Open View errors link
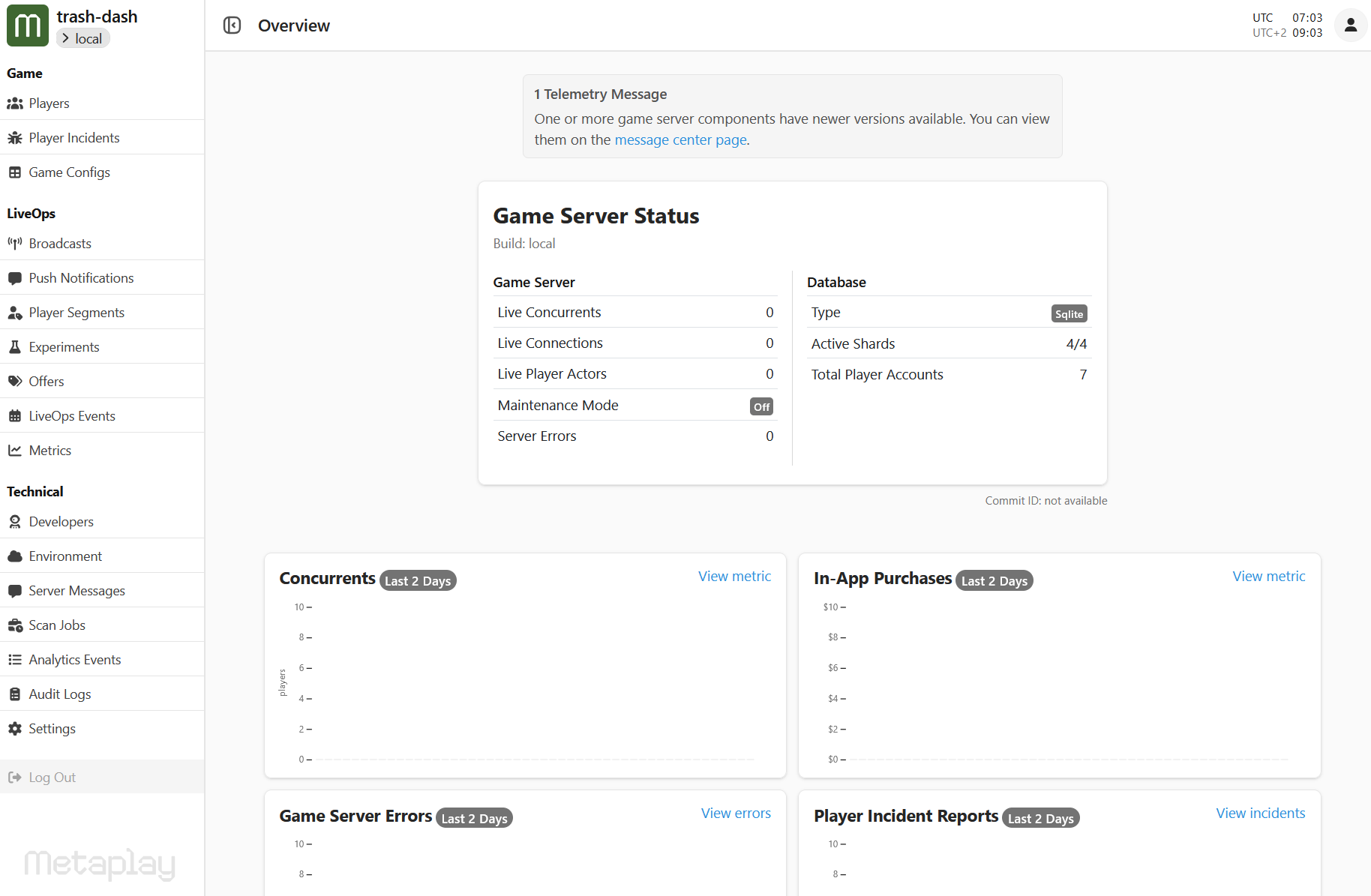The height and width of the screenshot is (896, 1371). [x=736, y=814]
